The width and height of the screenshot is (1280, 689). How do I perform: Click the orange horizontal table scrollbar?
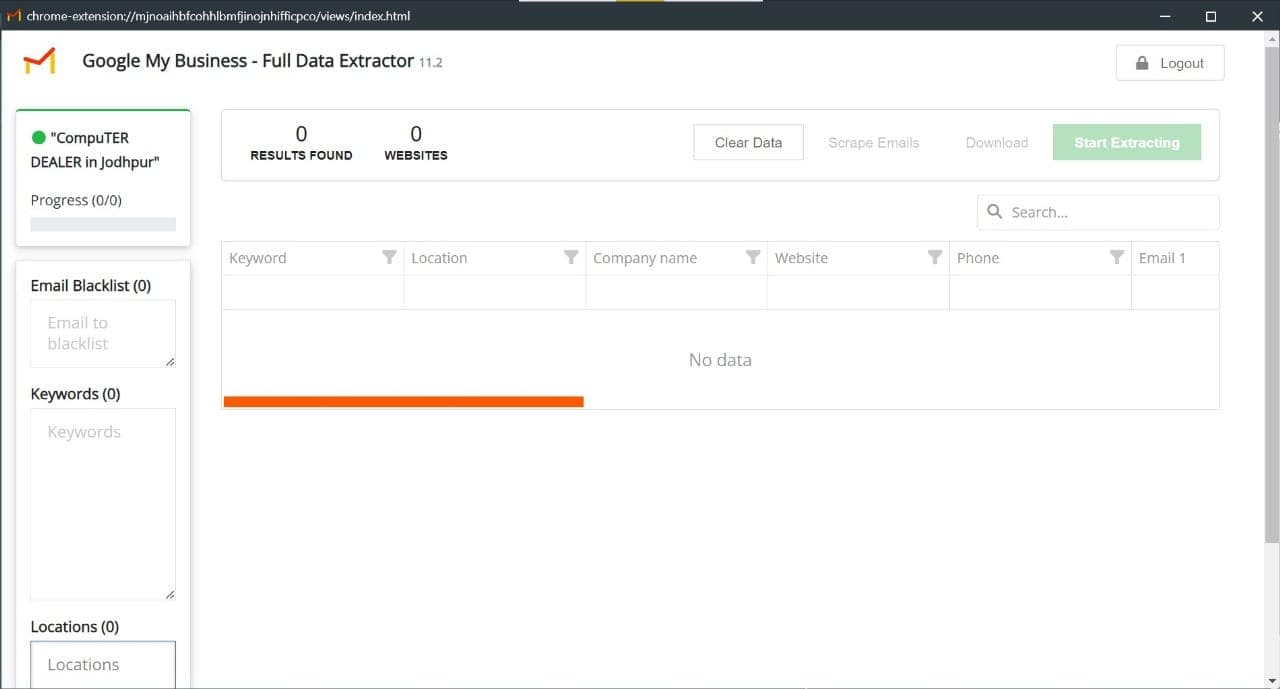[403, 402]
